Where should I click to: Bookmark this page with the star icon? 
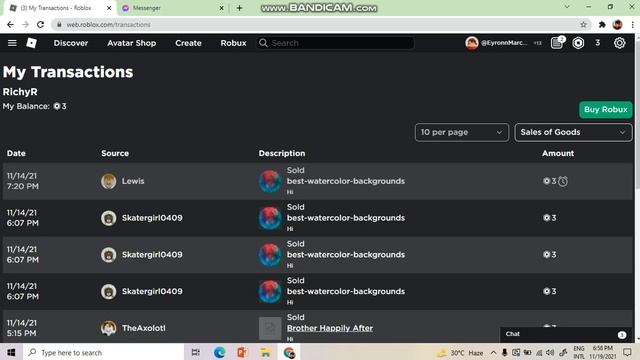(x=583, y=24)
